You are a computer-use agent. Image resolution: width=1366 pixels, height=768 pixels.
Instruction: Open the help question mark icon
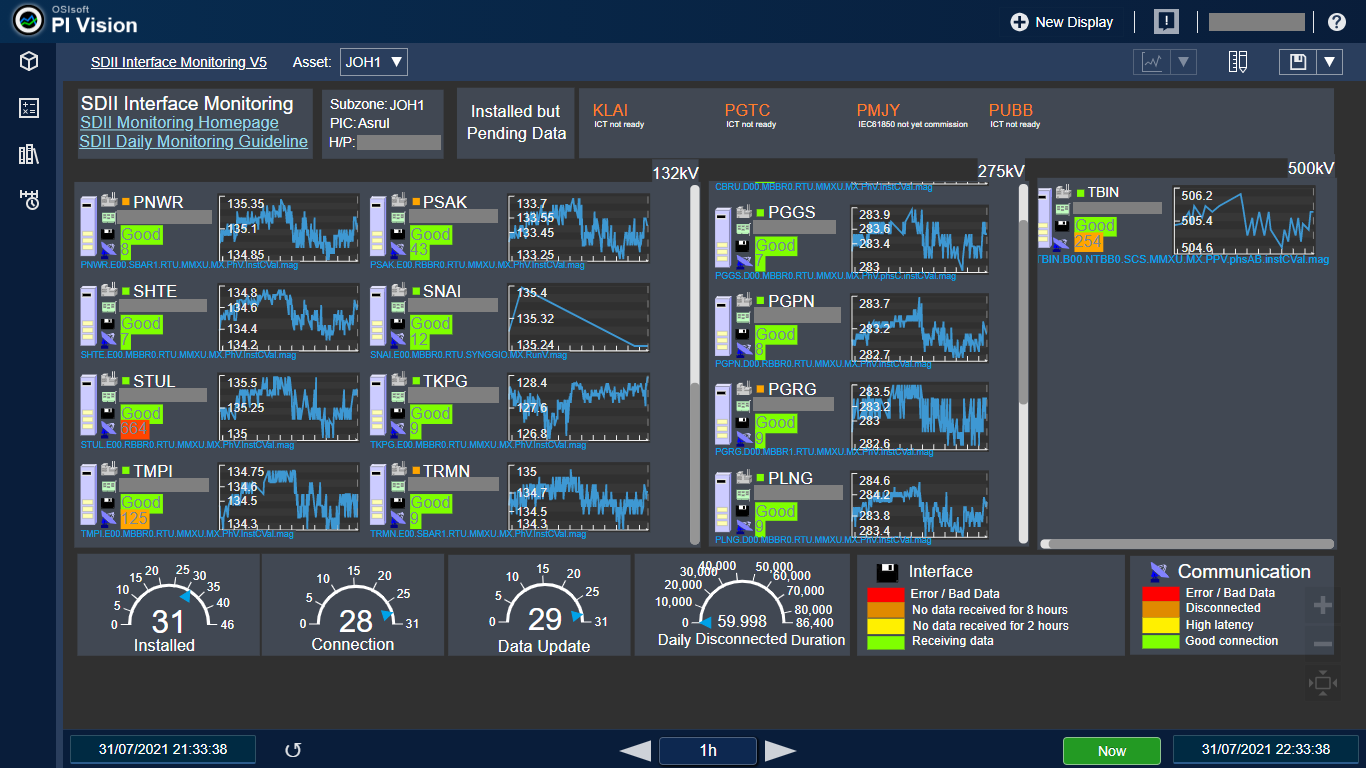[x=1336, y=22]
